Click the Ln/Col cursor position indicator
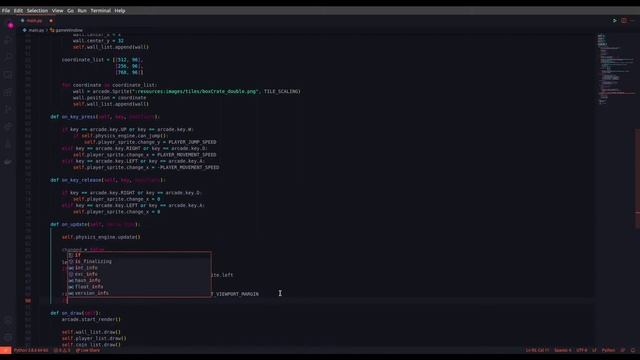This screenshot has height=360, width=640. (x=537, y=350)
